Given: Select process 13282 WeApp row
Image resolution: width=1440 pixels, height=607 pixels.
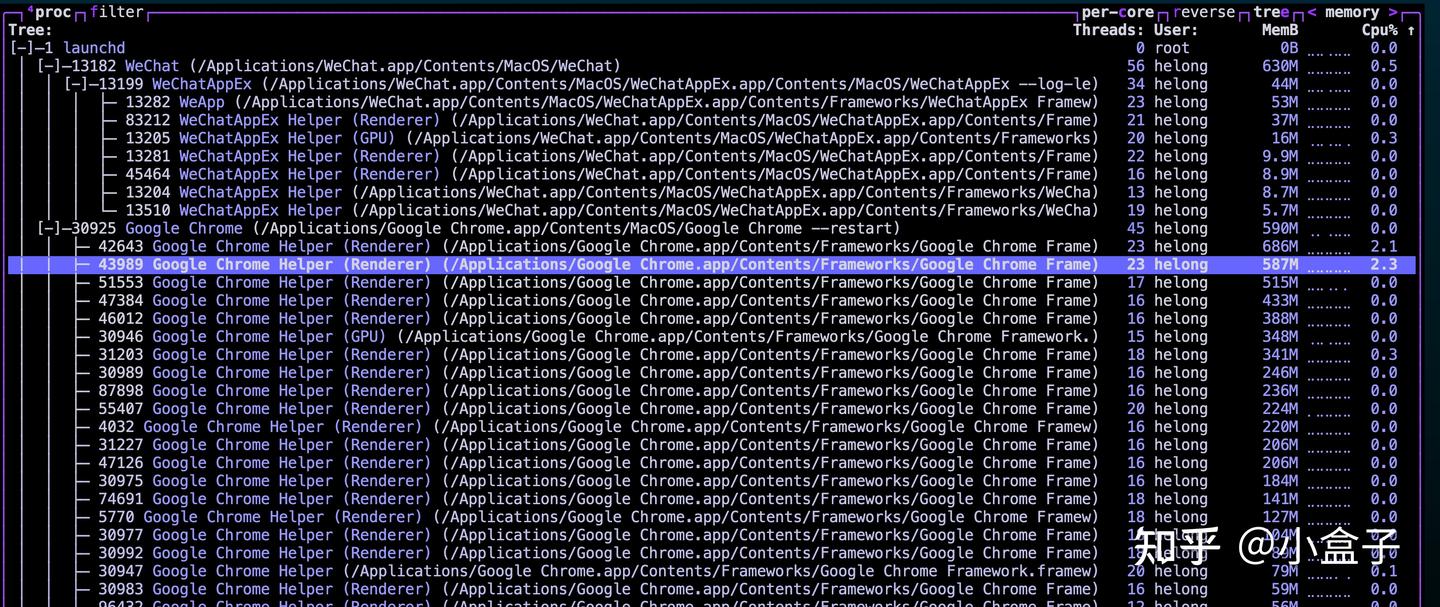Looking at the screenshot, I should (712, 102).
